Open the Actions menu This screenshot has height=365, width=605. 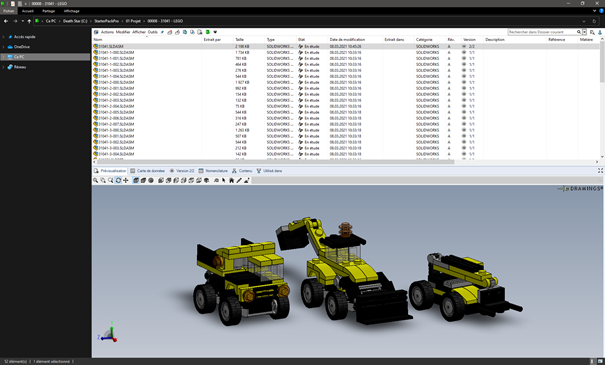click(107, 32)
